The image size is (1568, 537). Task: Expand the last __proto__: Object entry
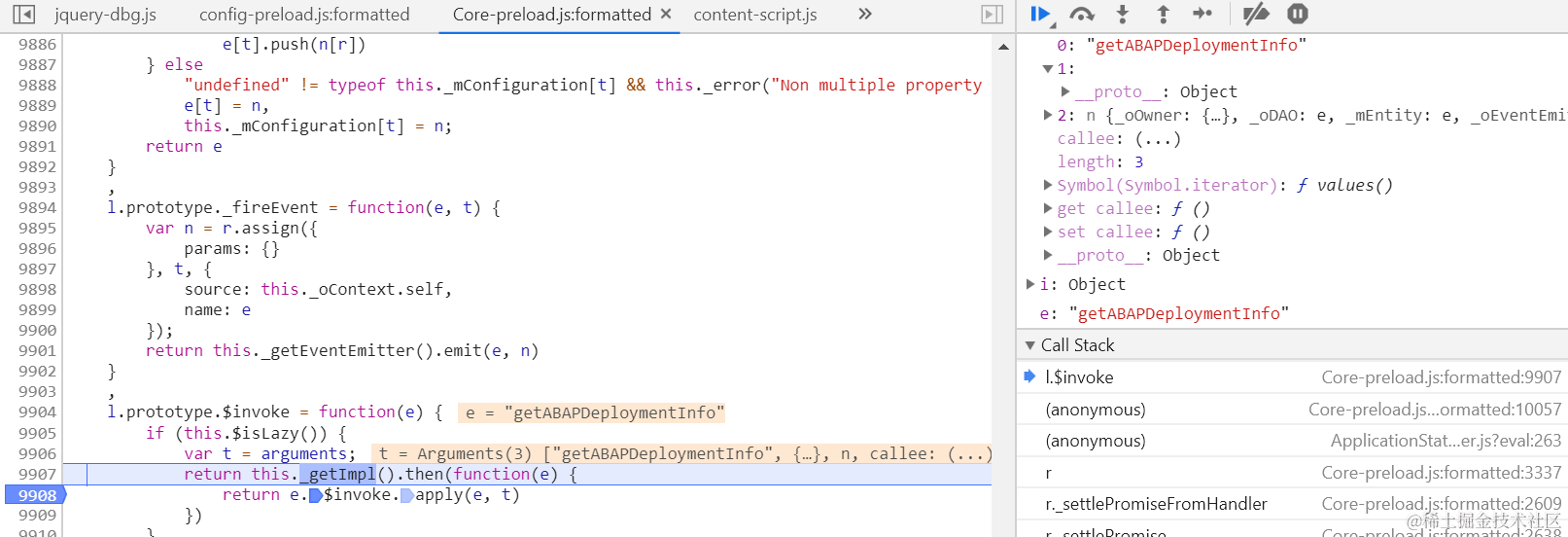point(1048,255)
